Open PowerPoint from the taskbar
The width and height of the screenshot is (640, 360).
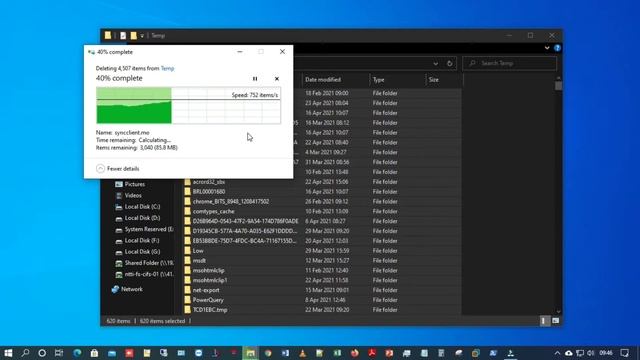click(389, 353)
